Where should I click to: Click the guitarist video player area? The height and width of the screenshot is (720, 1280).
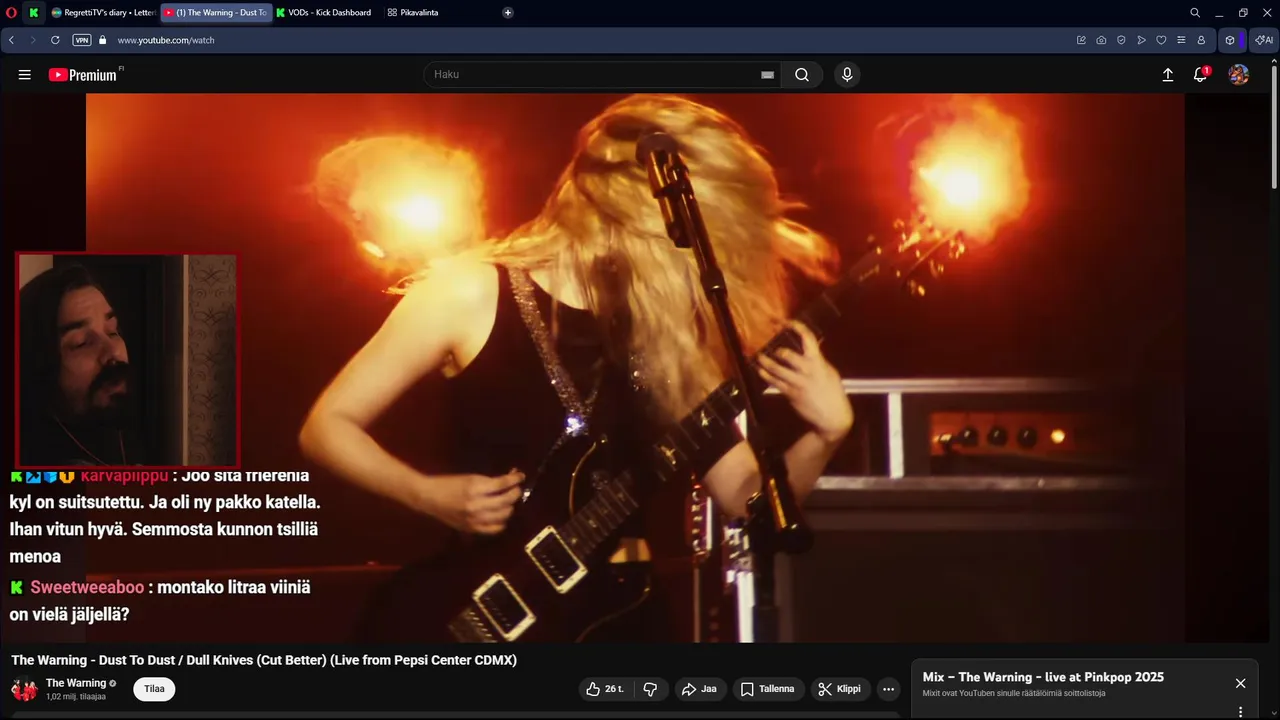tap(635, 368)
